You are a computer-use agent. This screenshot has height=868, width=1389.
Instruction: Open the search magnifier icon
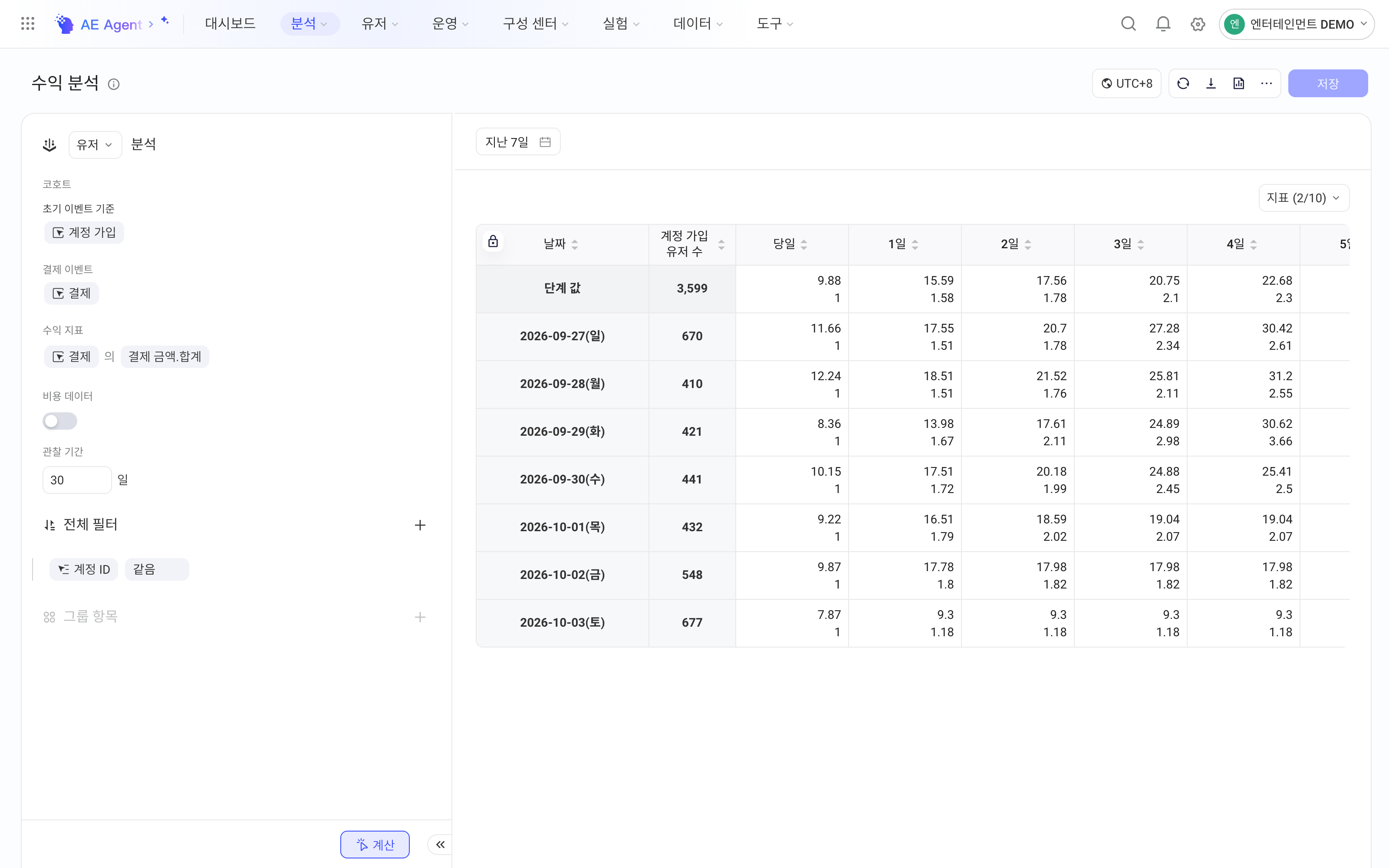(x=1128, y=23)
